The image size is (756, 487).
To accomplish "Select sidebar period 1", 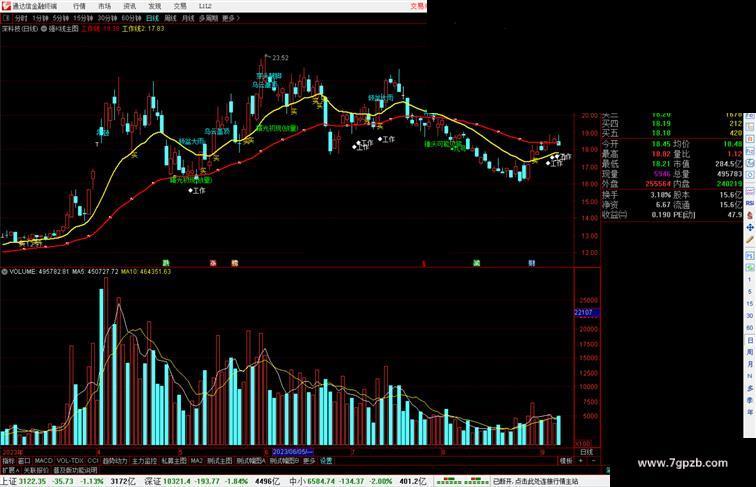I will click(x=750, y=280).
